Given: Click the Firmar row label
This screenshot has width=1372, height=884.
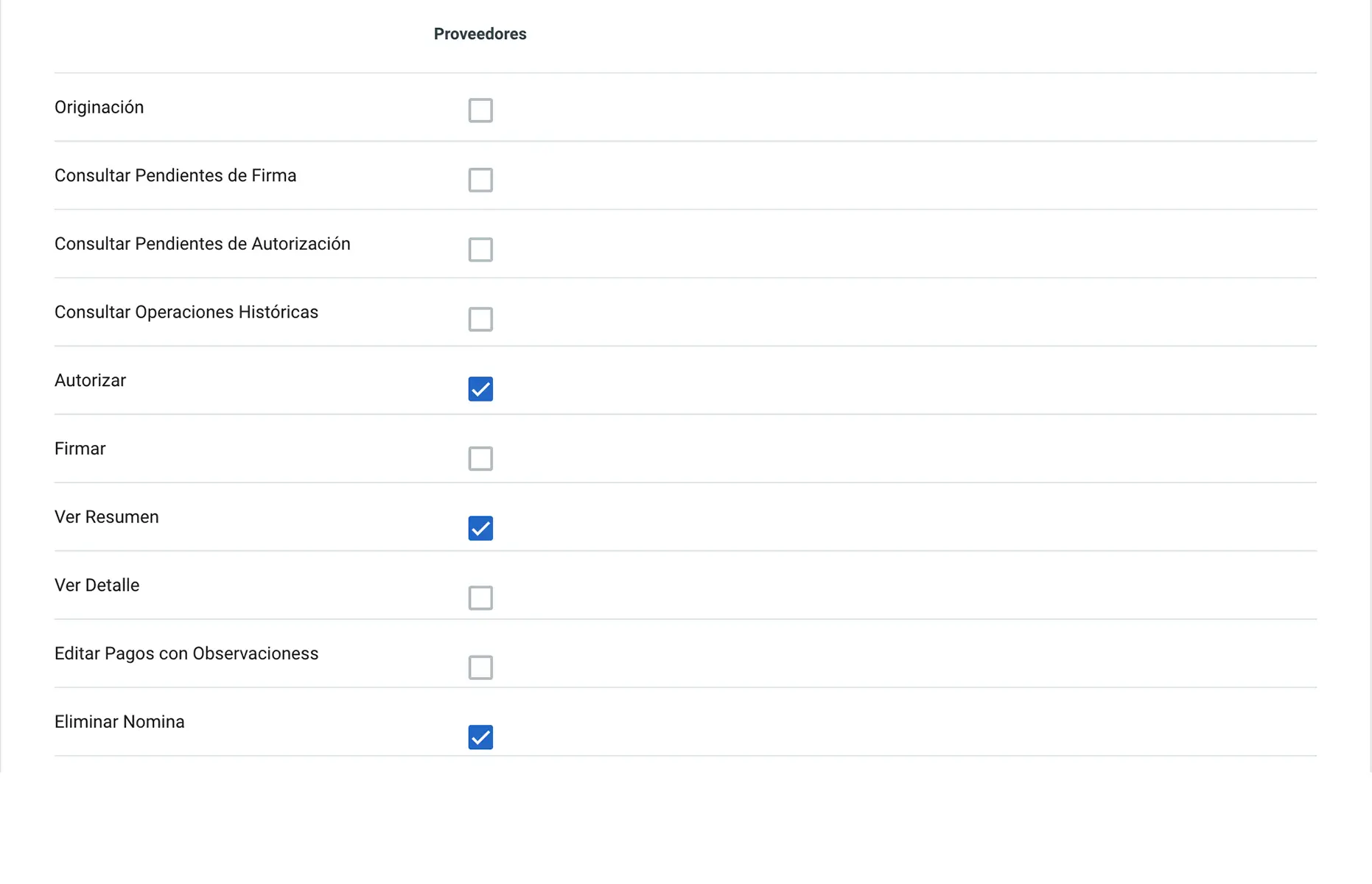Looking at the screenshot, I should point(80,449).
